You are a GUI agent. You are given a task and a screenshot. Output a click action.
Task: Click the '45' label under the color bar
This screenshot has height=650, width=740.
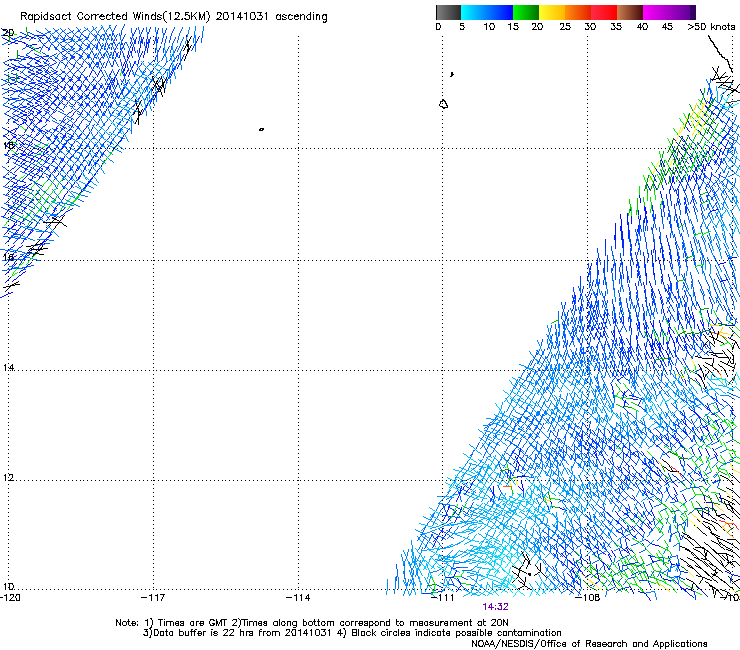pyautogui.click(x=667, y=27)
